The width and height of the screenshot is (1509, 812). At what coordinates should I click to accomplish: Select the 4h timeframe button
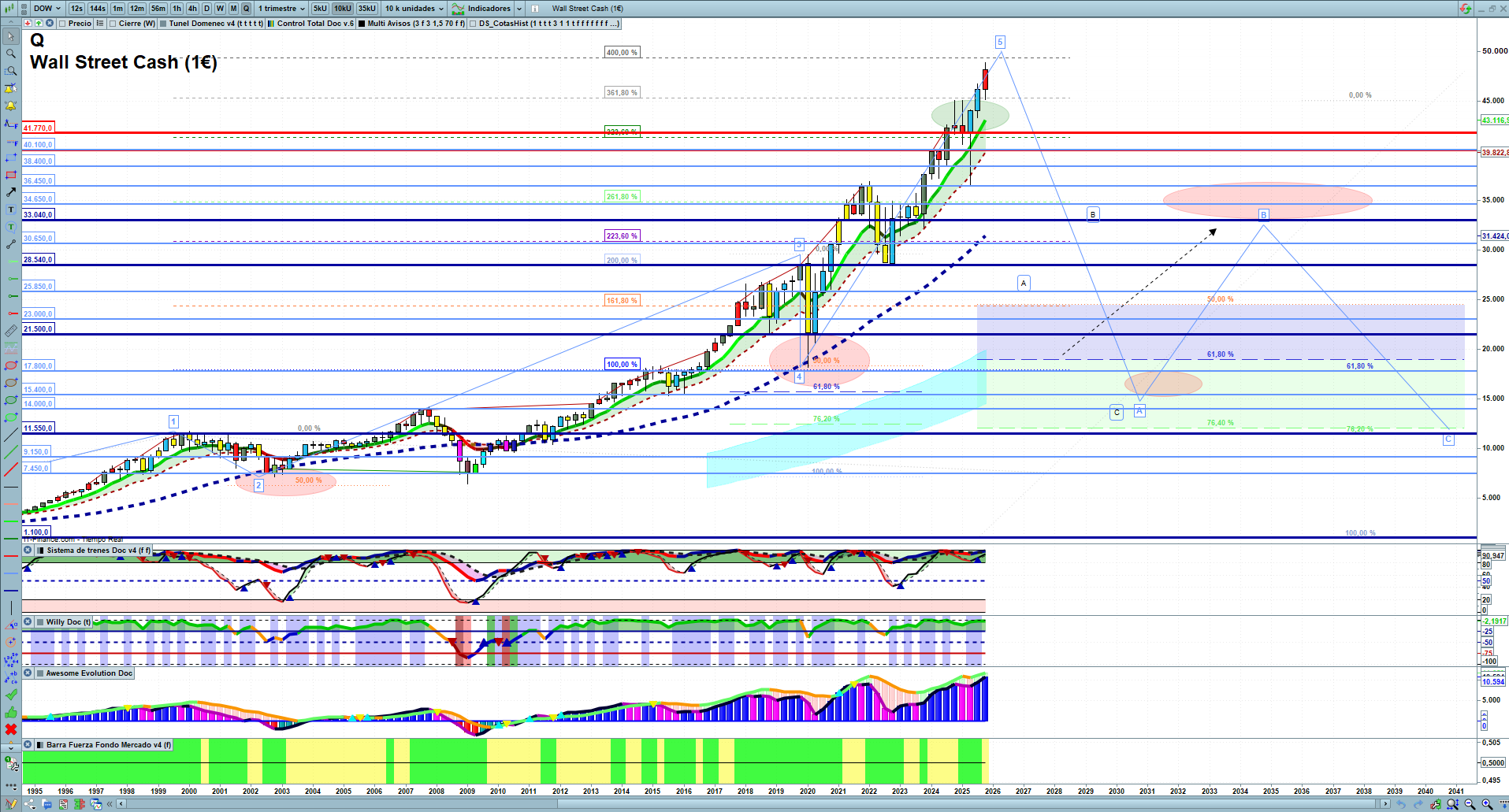click(x=192, y=9)
